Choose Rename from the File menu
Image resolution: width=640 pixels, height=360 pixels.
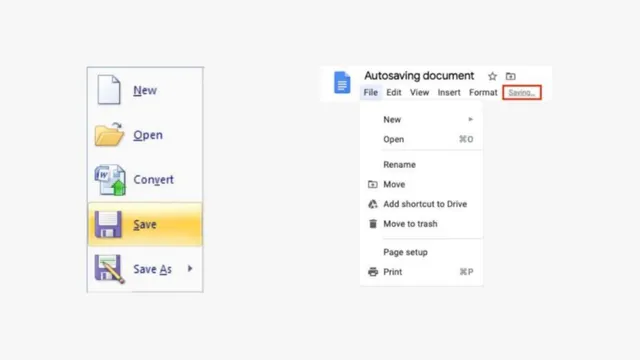point(399,165)
